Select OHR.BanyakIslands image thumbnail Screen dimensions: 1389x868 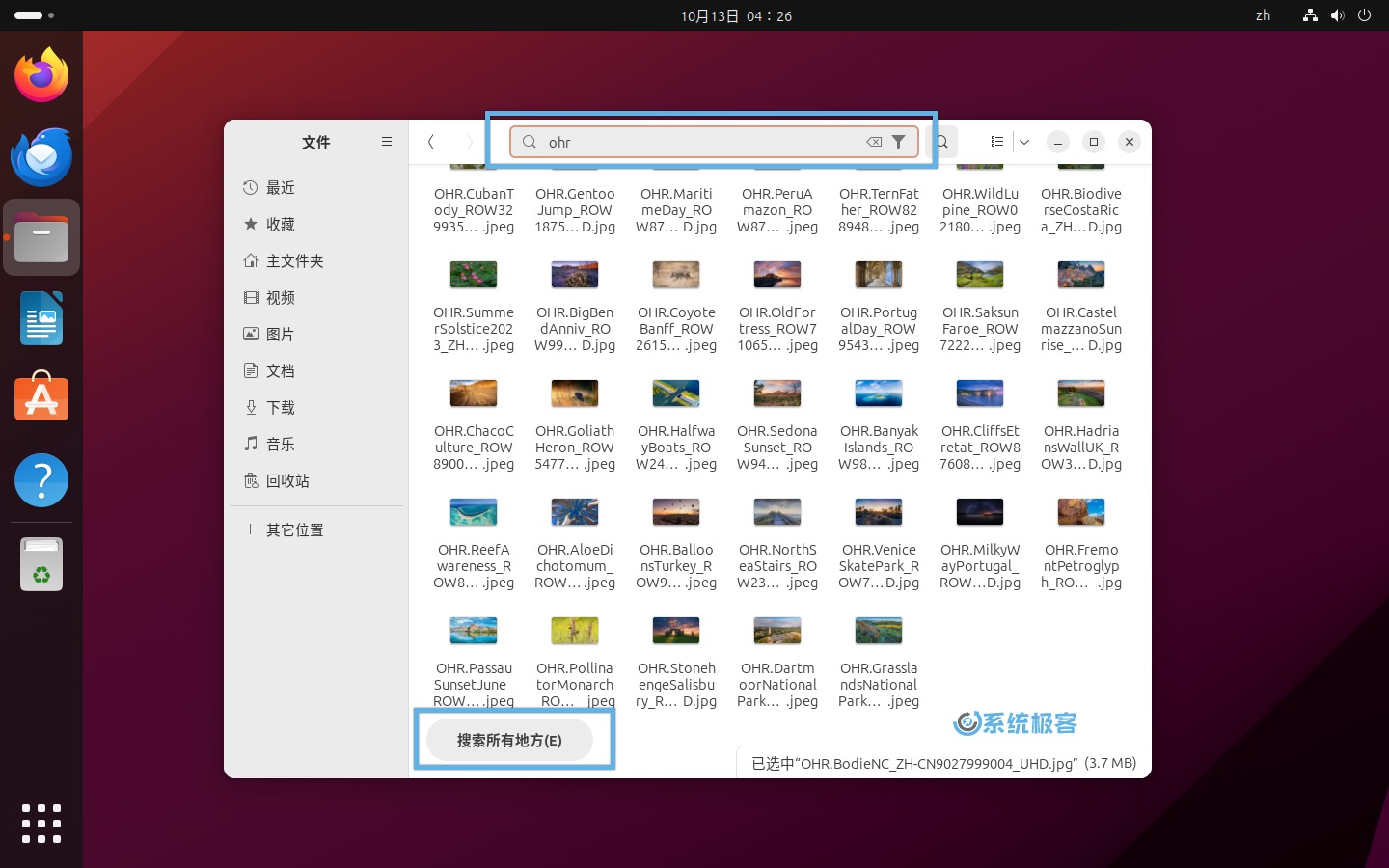879,393
